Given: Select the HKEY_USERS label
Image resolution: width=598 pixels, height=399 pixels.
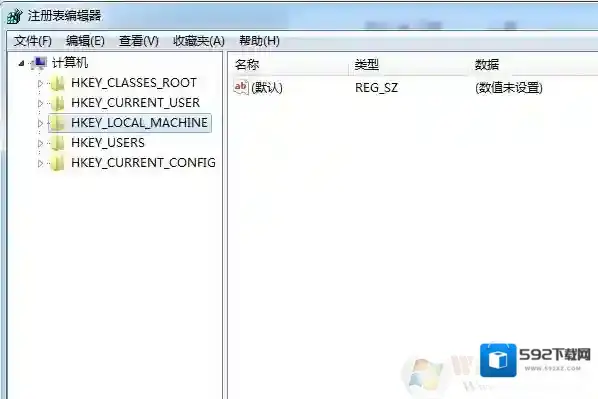Looking at the screenshot, I should pos(108,143).
